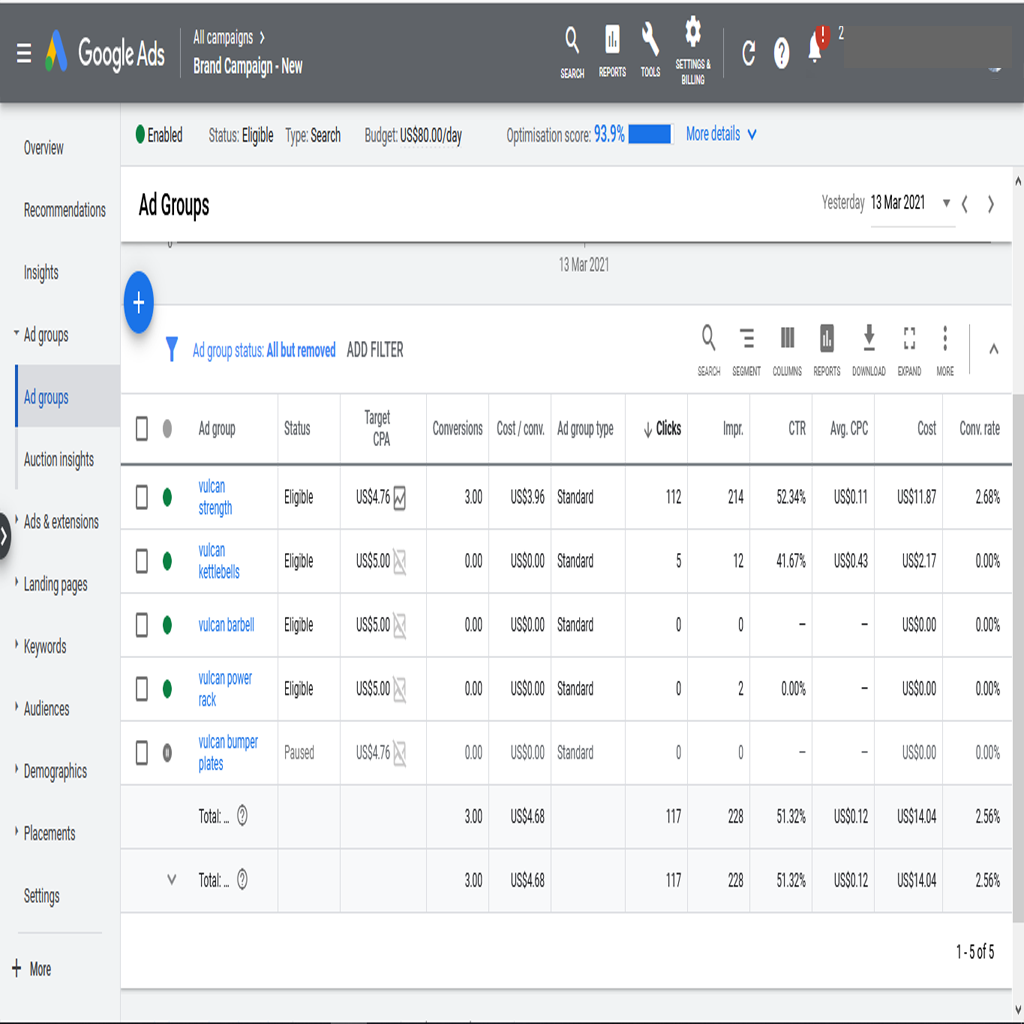The image size is (1024, 1024).
Task: Open Reports in the top header bar
Action: tap(612, 52)
